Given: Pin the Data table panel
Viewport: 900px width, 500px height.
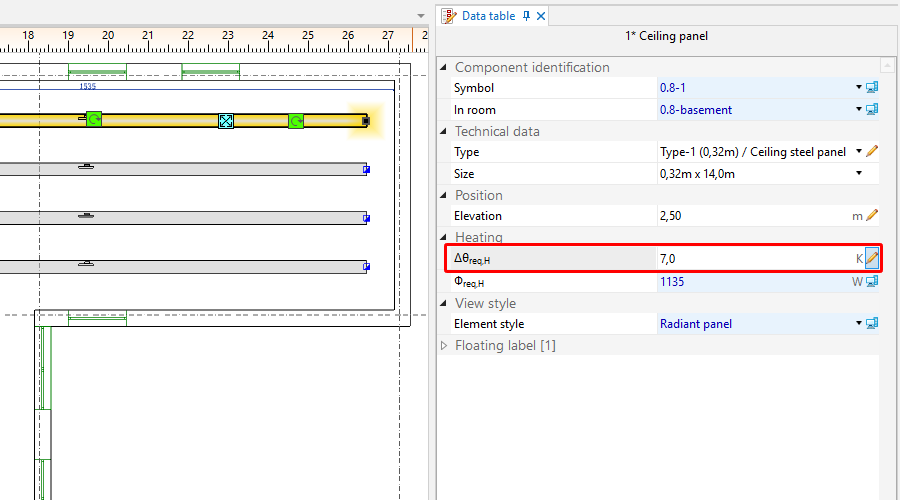Looking at the screenshot, I should 527,16.
